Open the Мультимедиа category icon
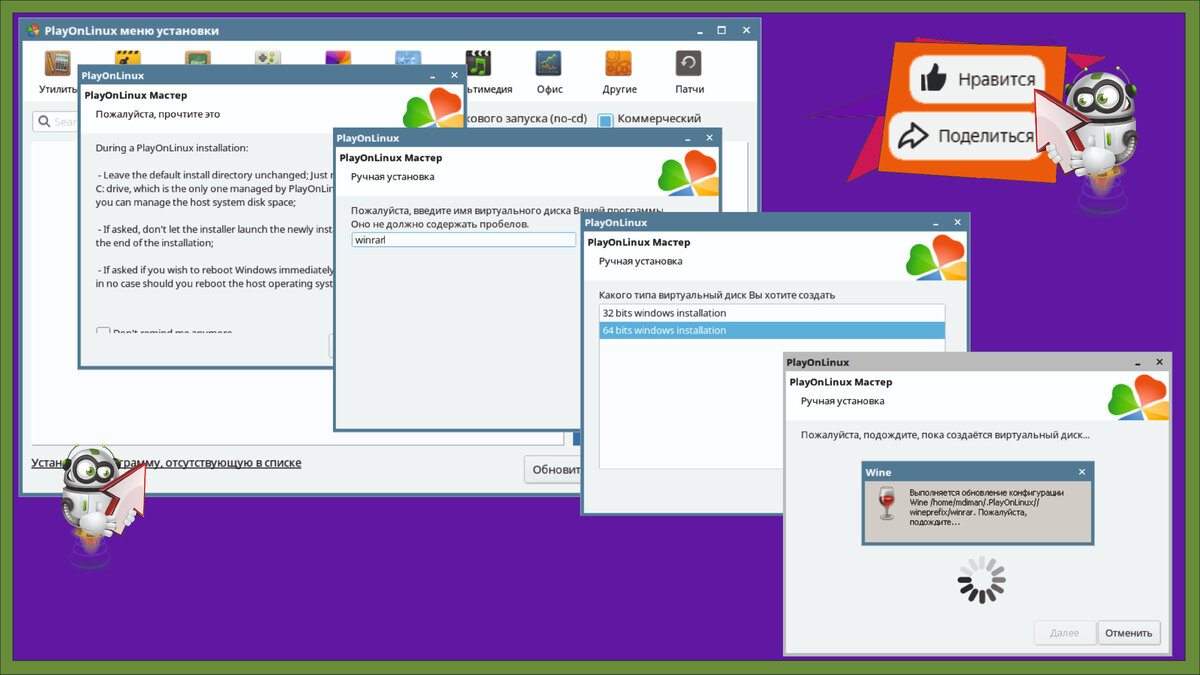 pyautogui.click(x=478, y=64)
